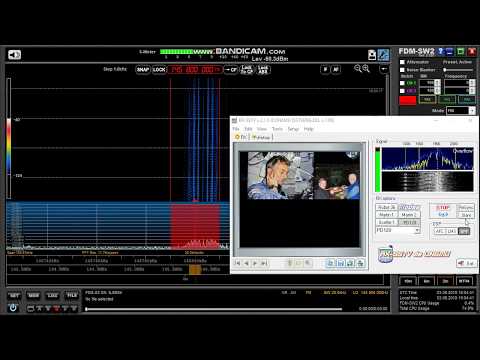480x360 pixels.
Task: Open FDM-SW2 help question mark icon
Action: [441, 51]
